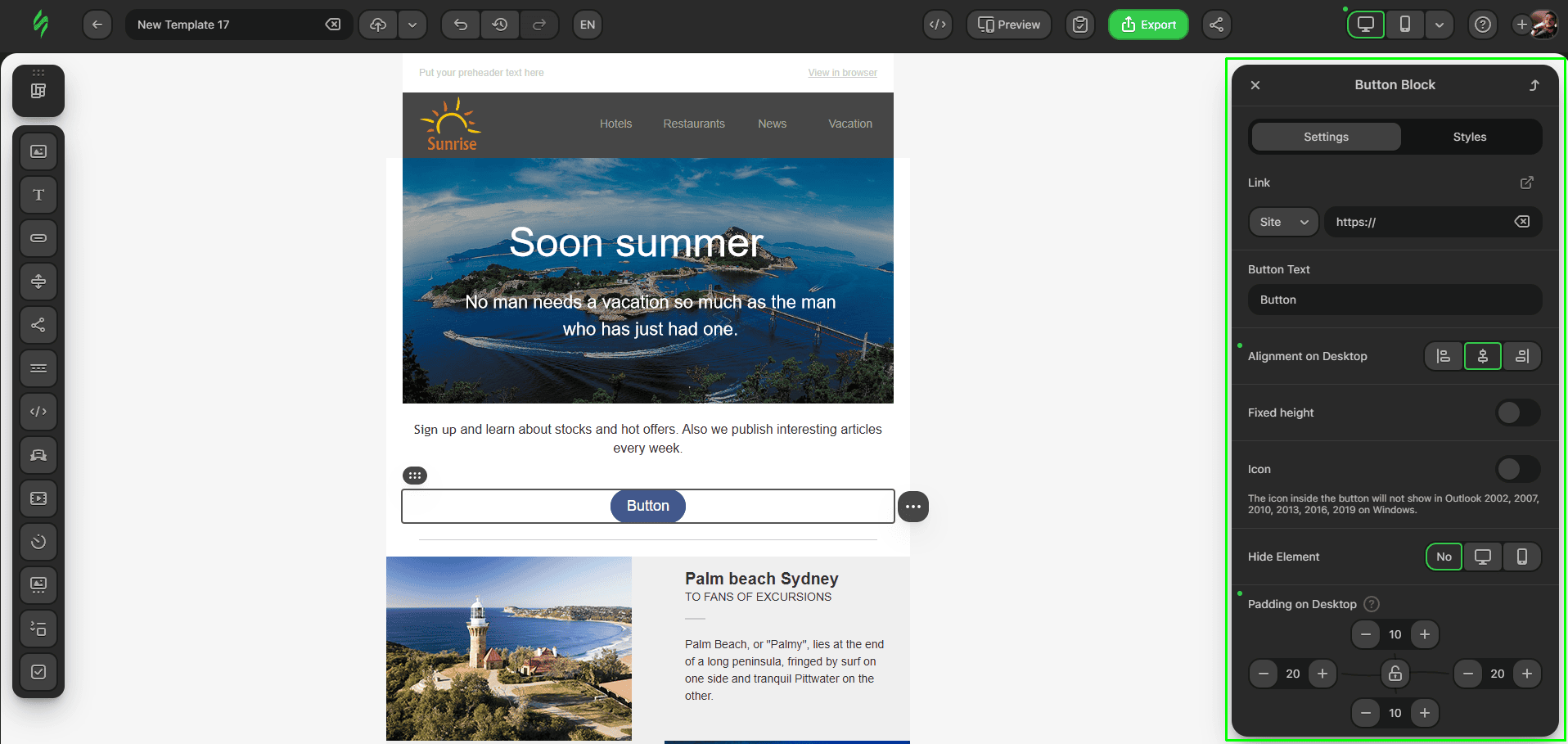The width and height of the screenshot is (1568, 744).
Task: Select the Settings tab
Action: [1326, 137]
